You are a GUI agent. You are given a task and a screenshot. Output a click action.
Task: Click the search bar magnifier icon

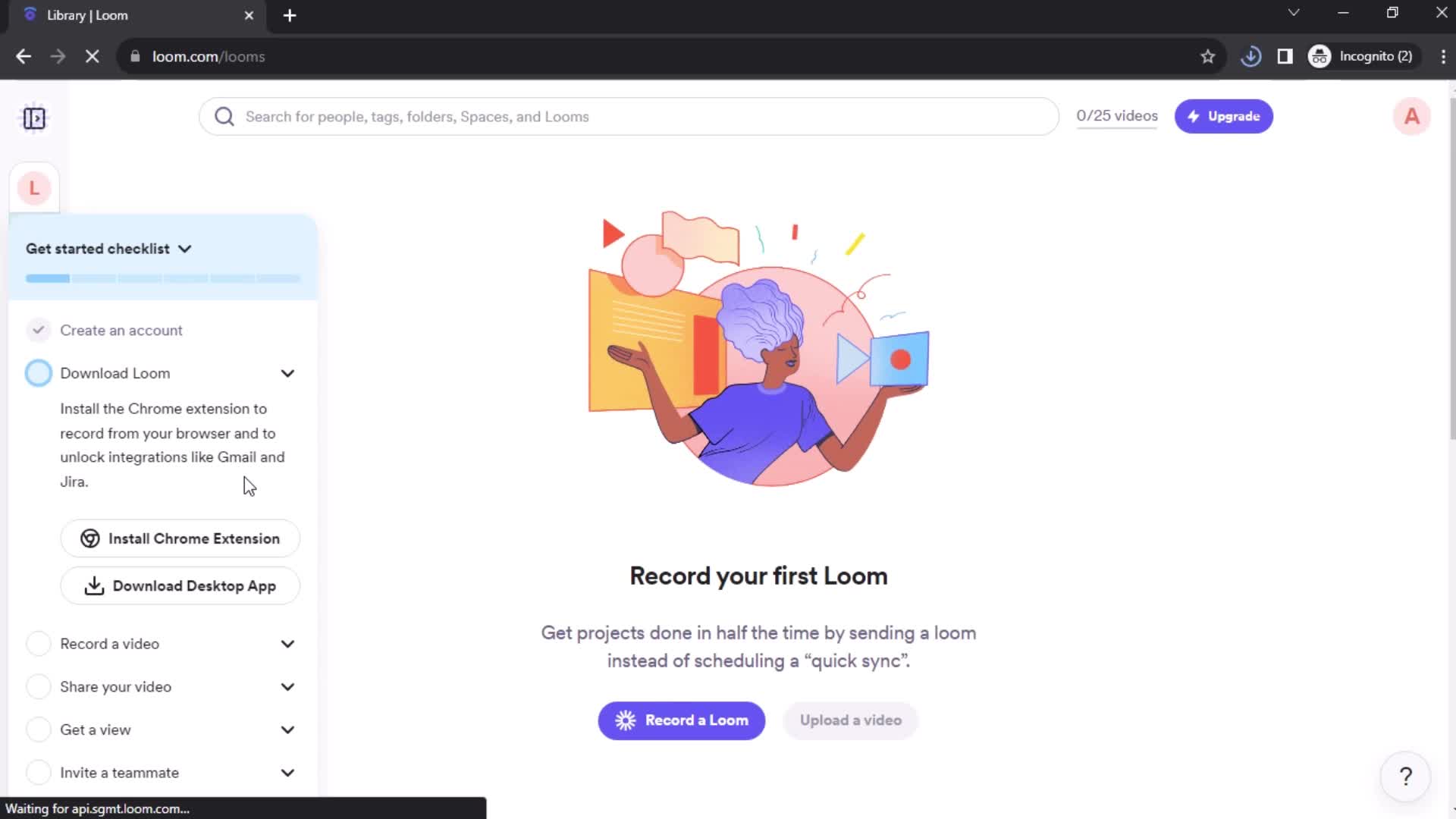tap(225, 116)
